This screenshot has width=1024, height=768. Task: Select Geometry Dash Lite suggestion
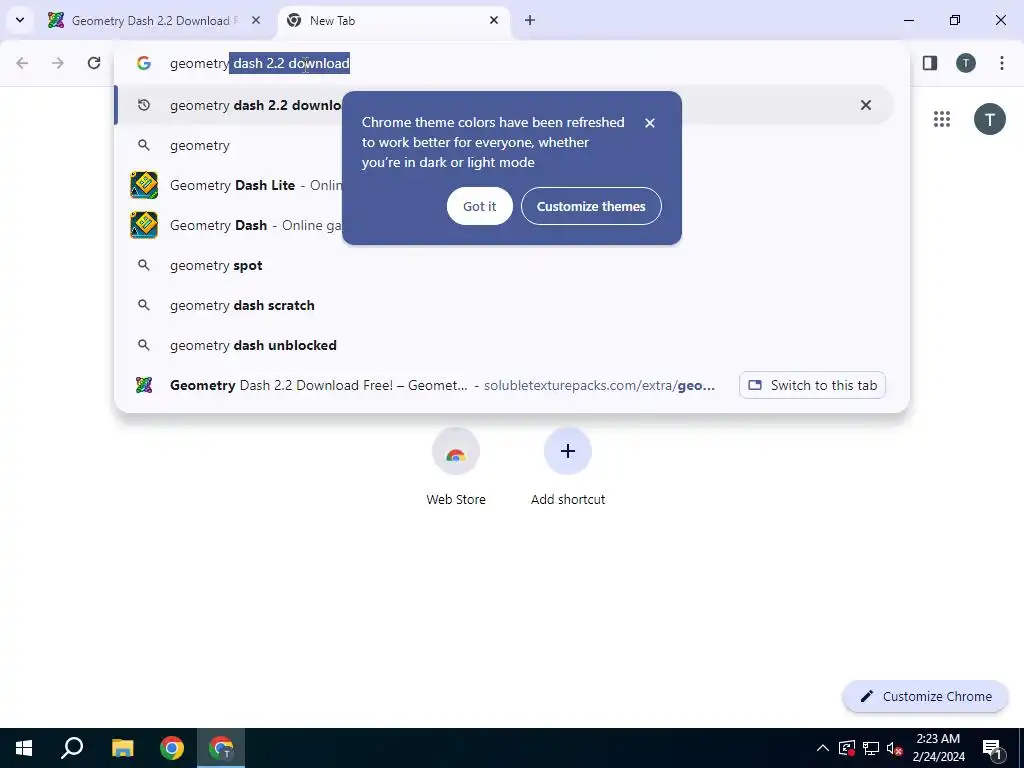coord(503,185)
